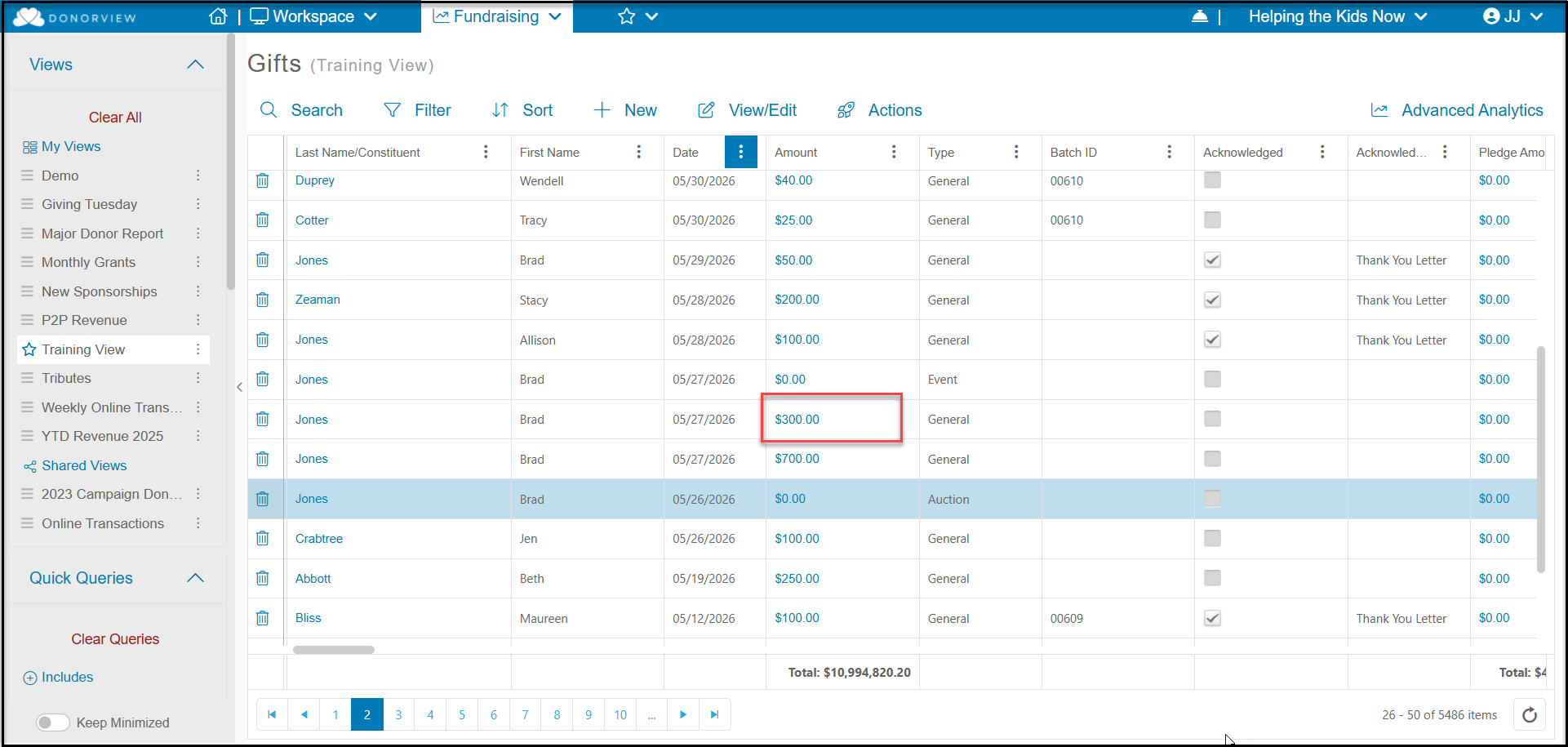This screenshot has height=747, width=1568.
Task: Click the vertical grid scrollbar
Action: pos(1541,459)
